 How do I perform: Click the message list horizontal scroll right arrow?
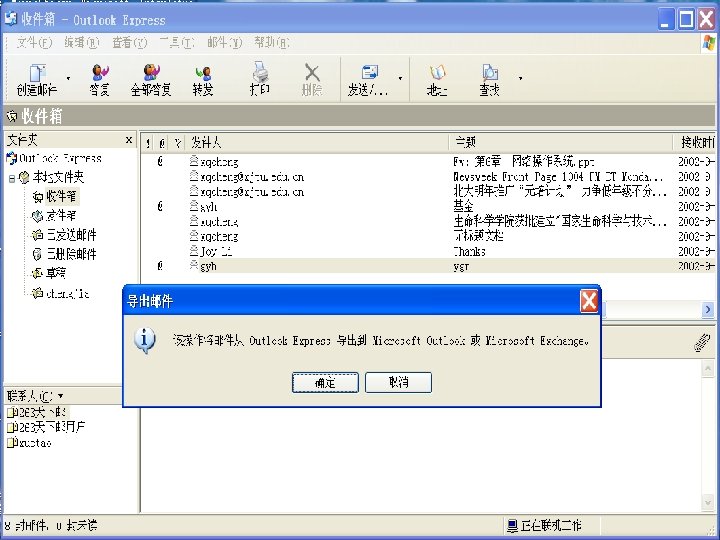tap(708, 310)
